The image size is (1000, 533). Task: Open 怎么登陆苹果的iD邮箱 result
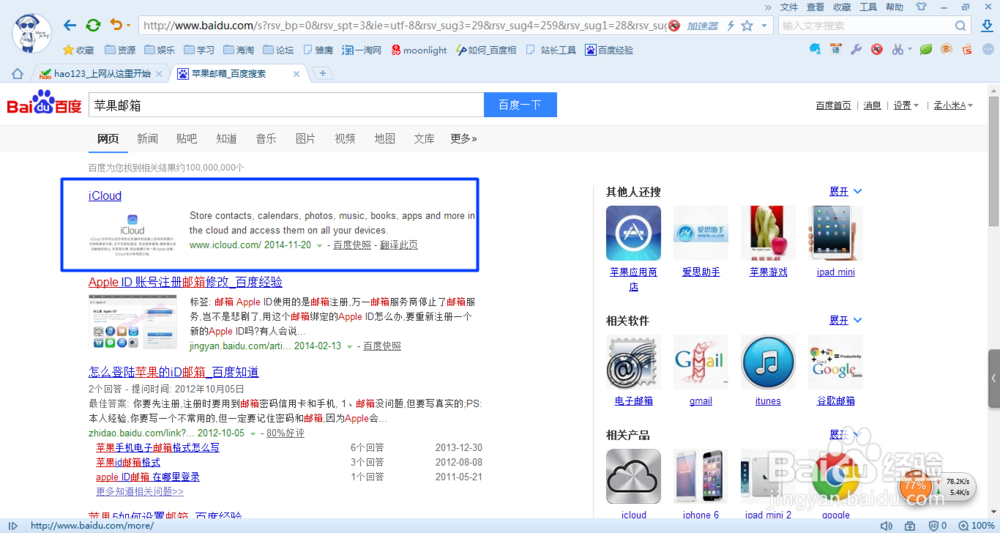coord(173,372)
